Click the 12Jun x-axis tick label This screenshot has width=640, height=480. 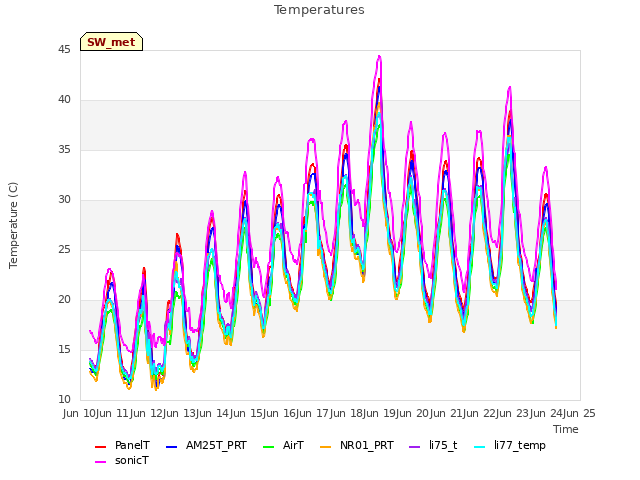click(x=164, y=413)
